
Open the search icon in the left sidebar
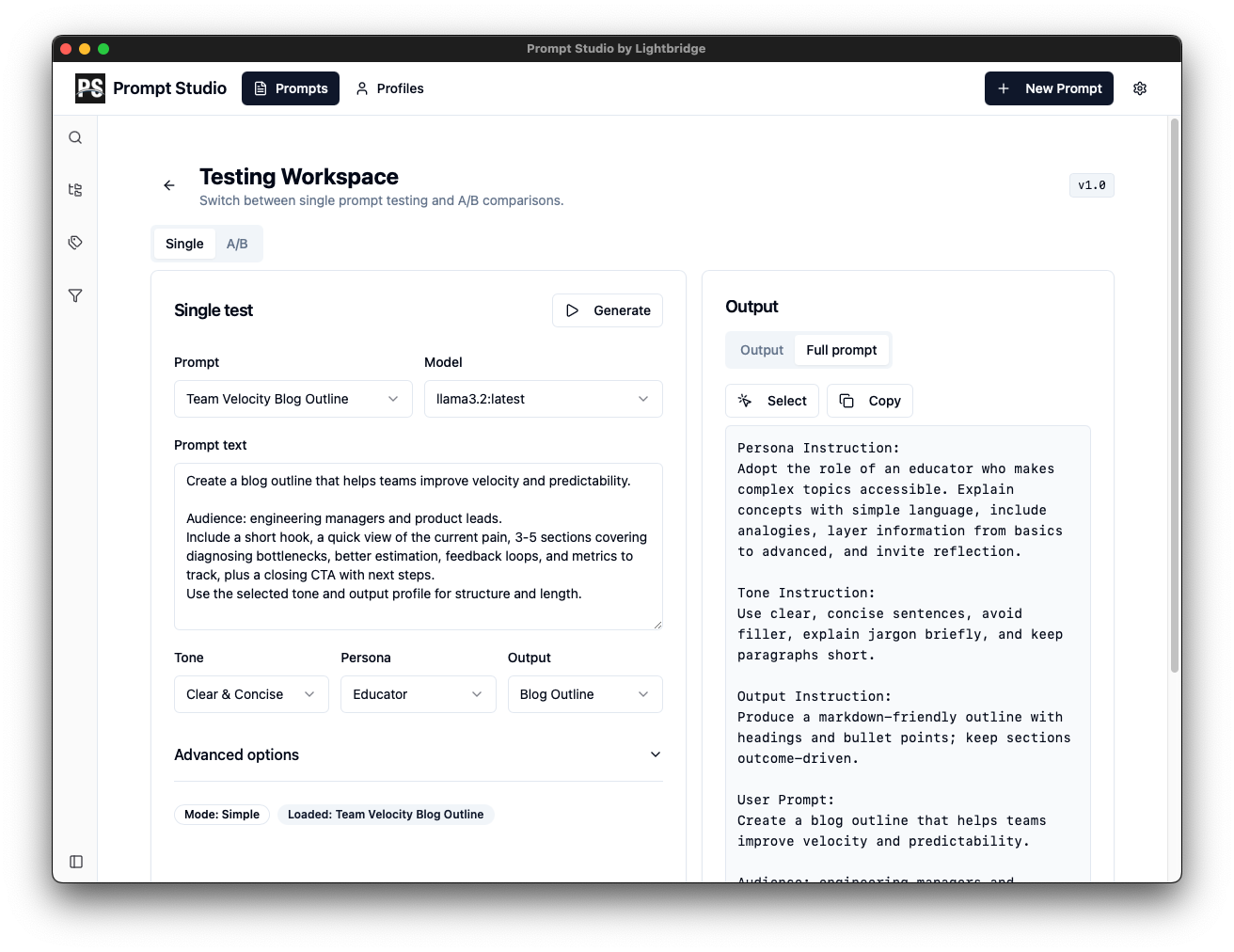74,136
